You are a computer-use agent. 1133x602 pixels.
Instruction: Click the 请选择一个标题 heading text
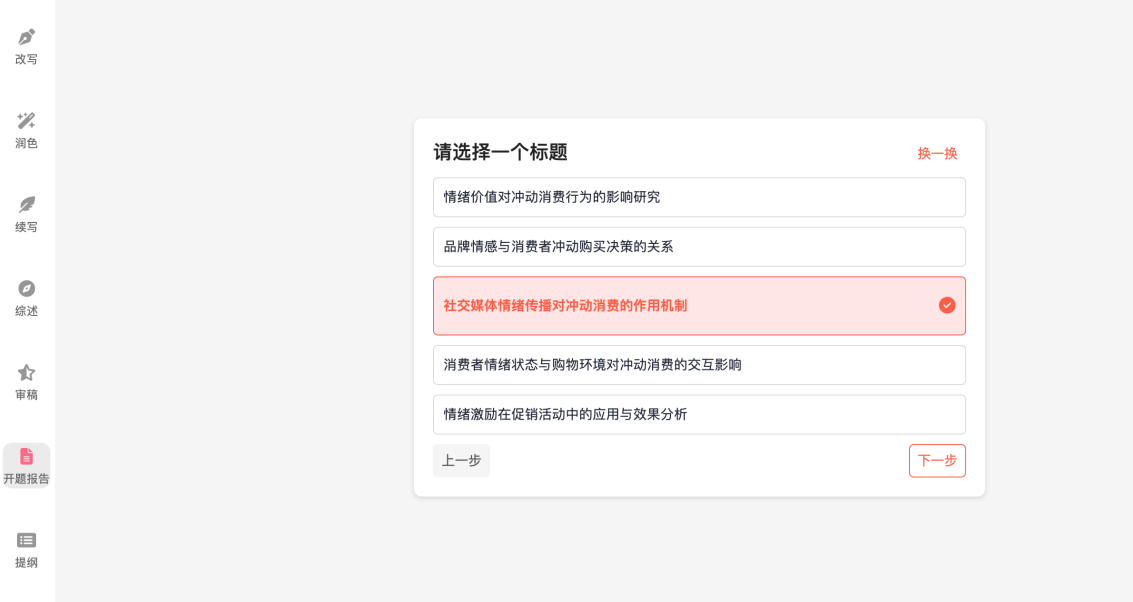point(501,152)
